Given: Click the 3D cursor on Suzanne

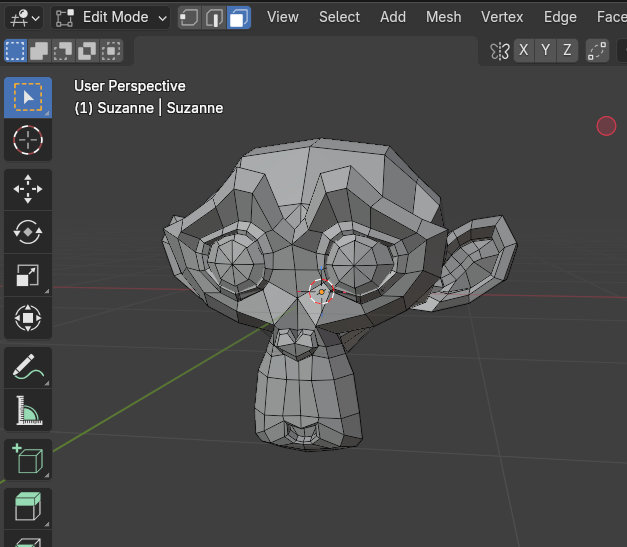Looking at the screenshot, I should pyautogui.click(x=321, y=292).
